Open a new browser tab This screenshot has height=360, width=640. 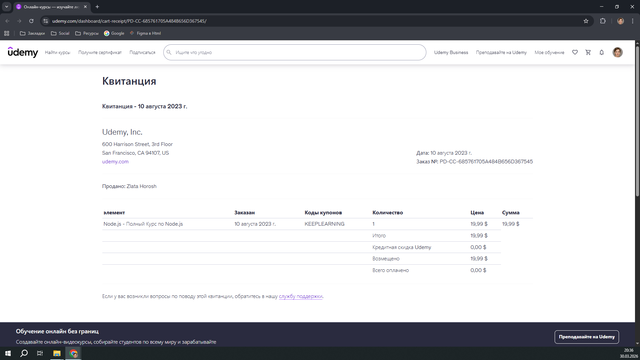97,7
